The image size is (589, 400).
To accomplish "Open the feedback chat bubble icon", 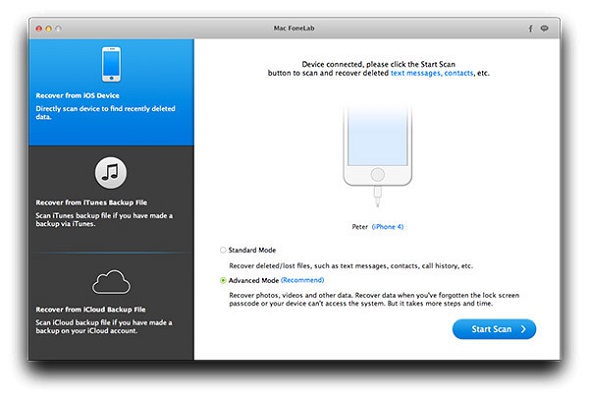I will click(544, 28).
